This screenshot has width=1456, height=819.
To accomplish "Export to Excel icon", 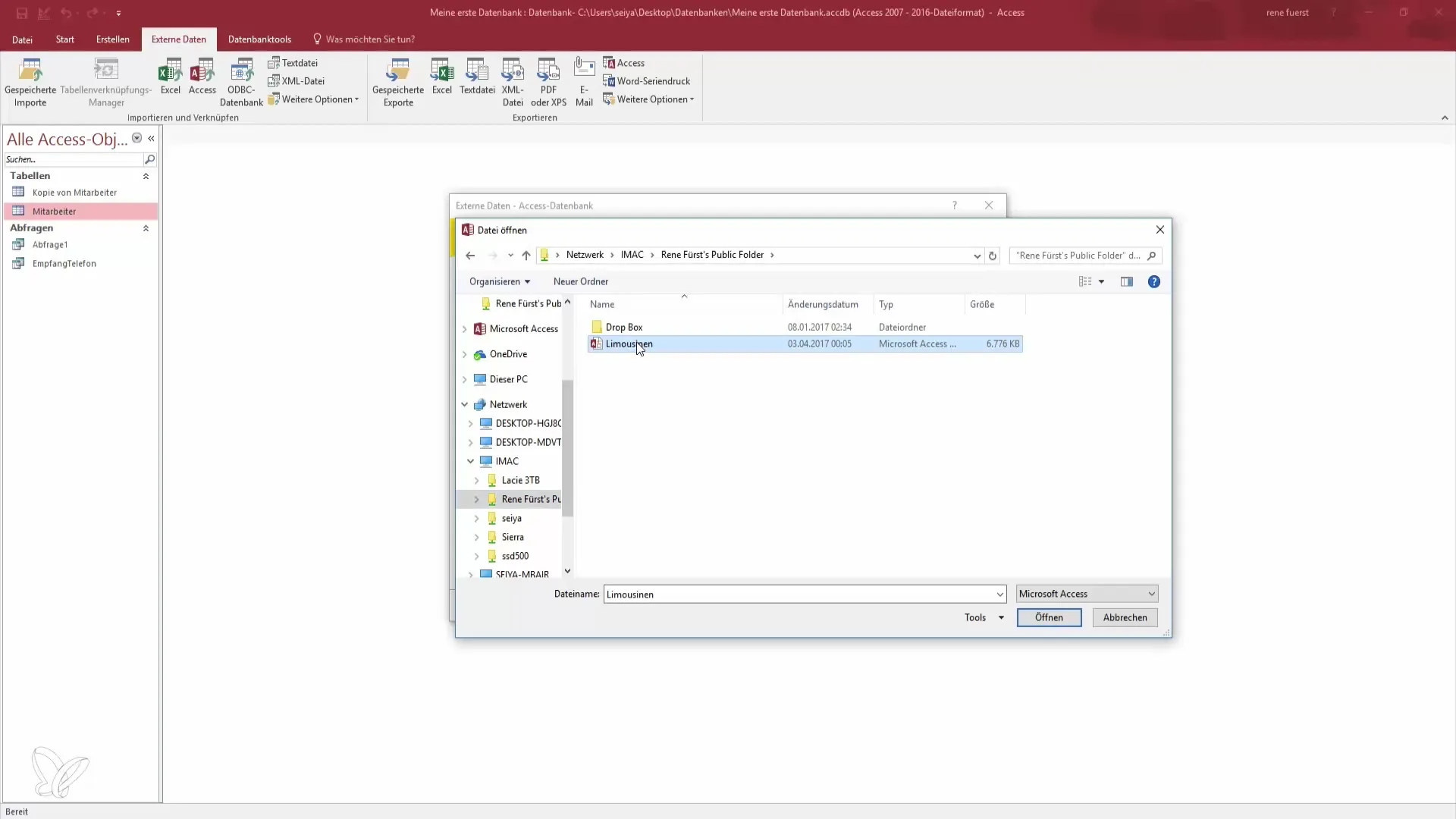I will point(441,77).
